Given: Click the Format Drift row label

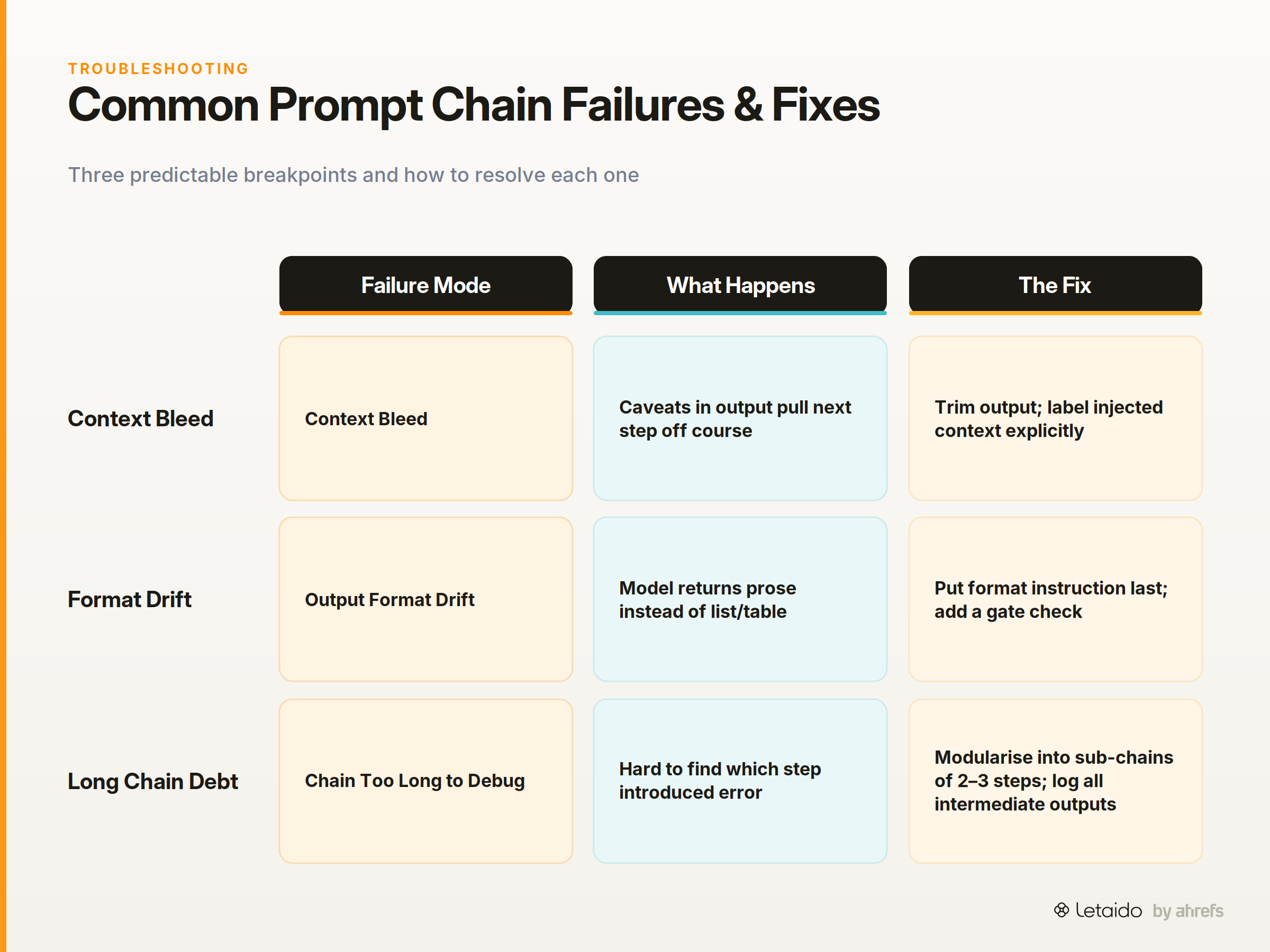Looking at the screenshot, I should click(x=130, y=599).
